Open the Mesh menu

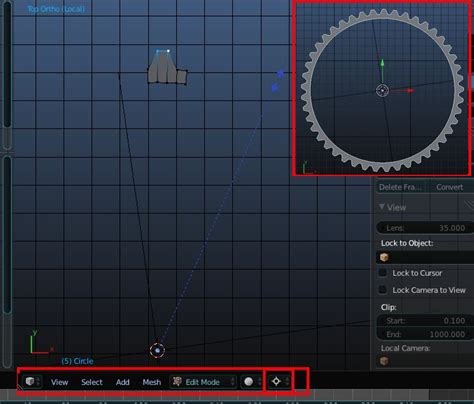pyautogui.click(x=152, y=382)
